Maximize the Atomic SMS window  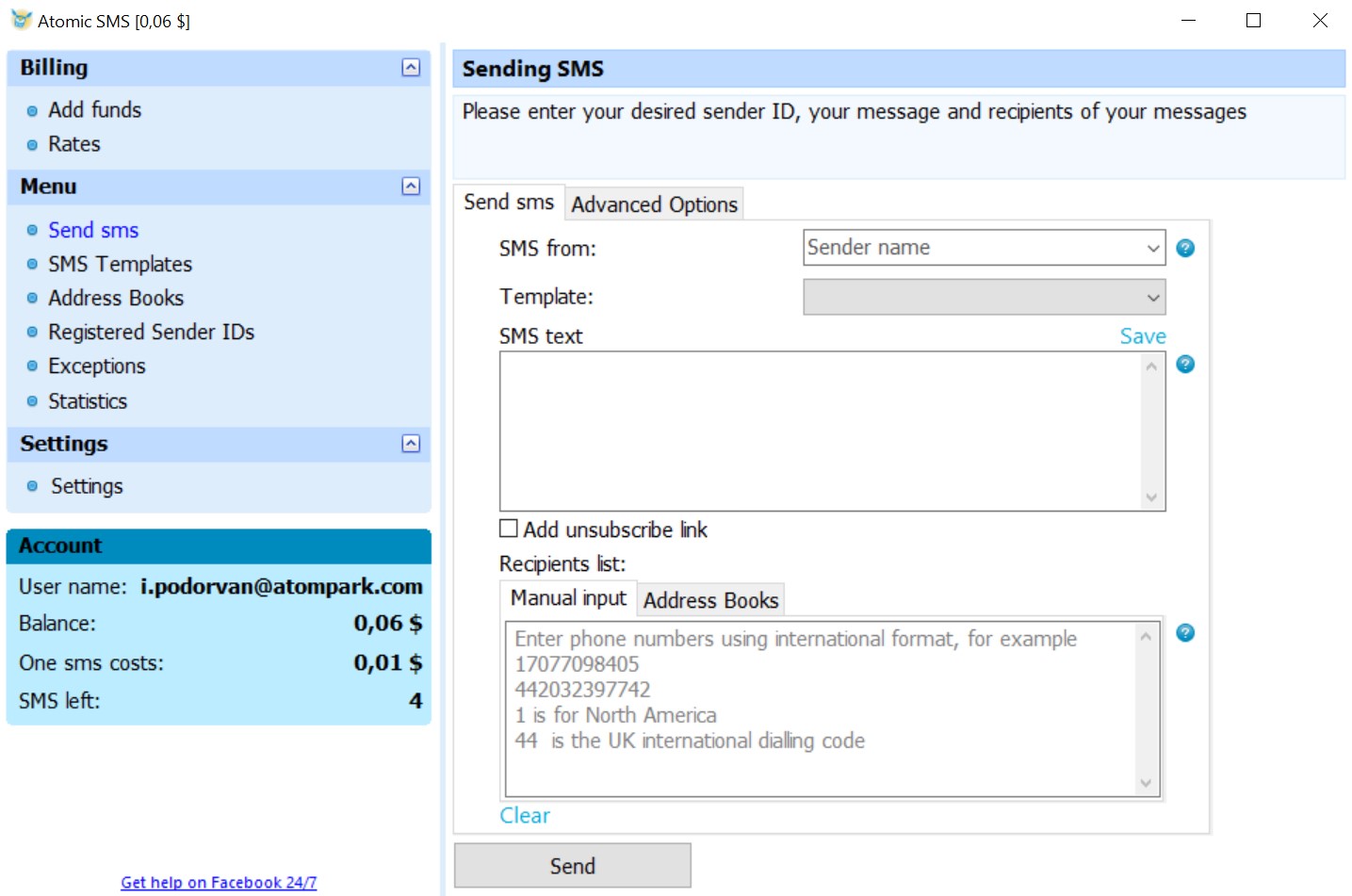[1253, 20]
